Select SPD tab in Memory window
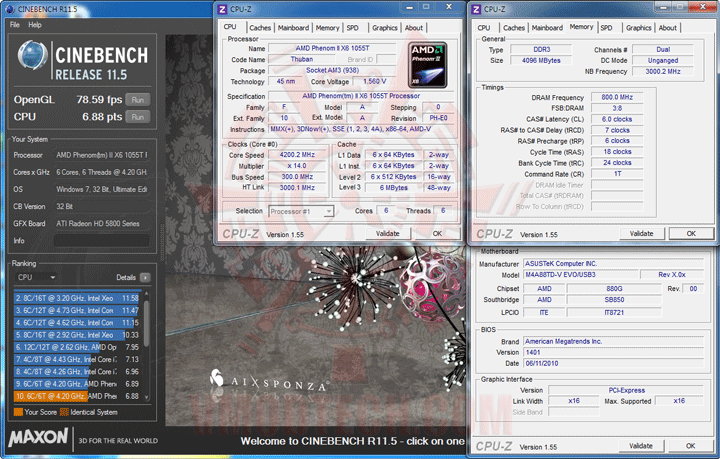 coord(607,28)
